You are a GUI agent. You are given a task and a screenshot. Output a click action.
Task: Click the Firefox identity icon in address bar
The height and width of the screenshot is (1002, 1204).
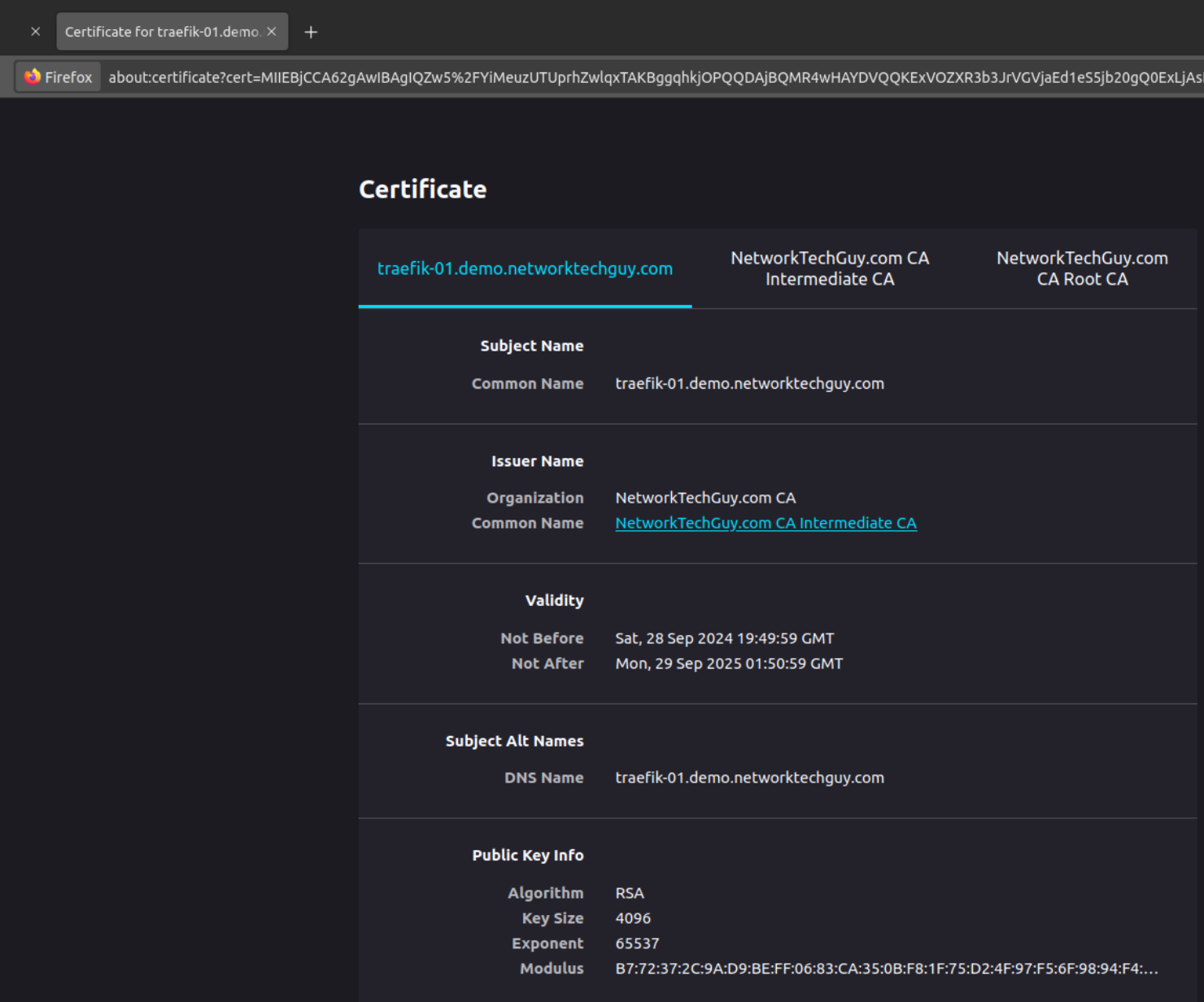pos(58,77)
